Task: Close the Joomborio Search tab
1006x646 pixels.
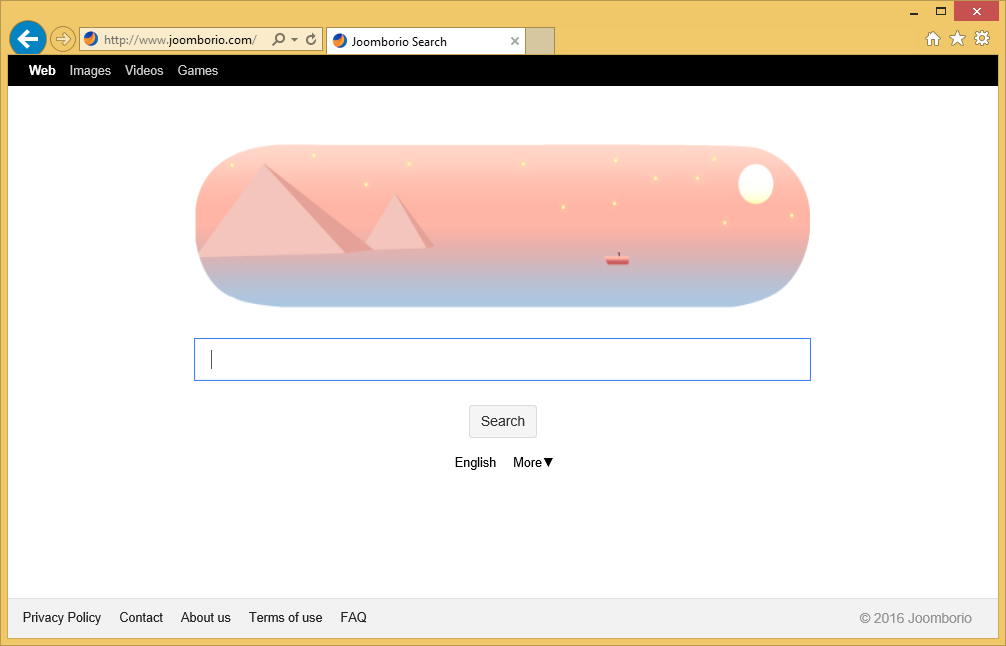Action: coord(515,42)
